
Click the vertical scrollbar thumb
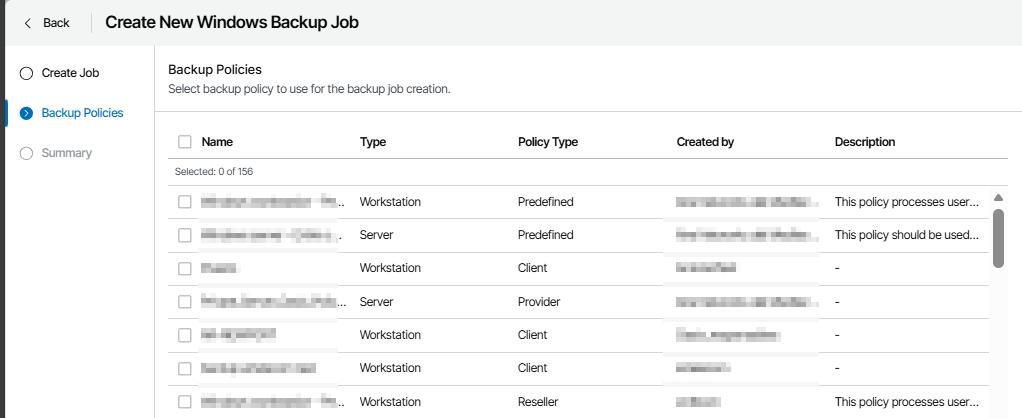[998, 237]
